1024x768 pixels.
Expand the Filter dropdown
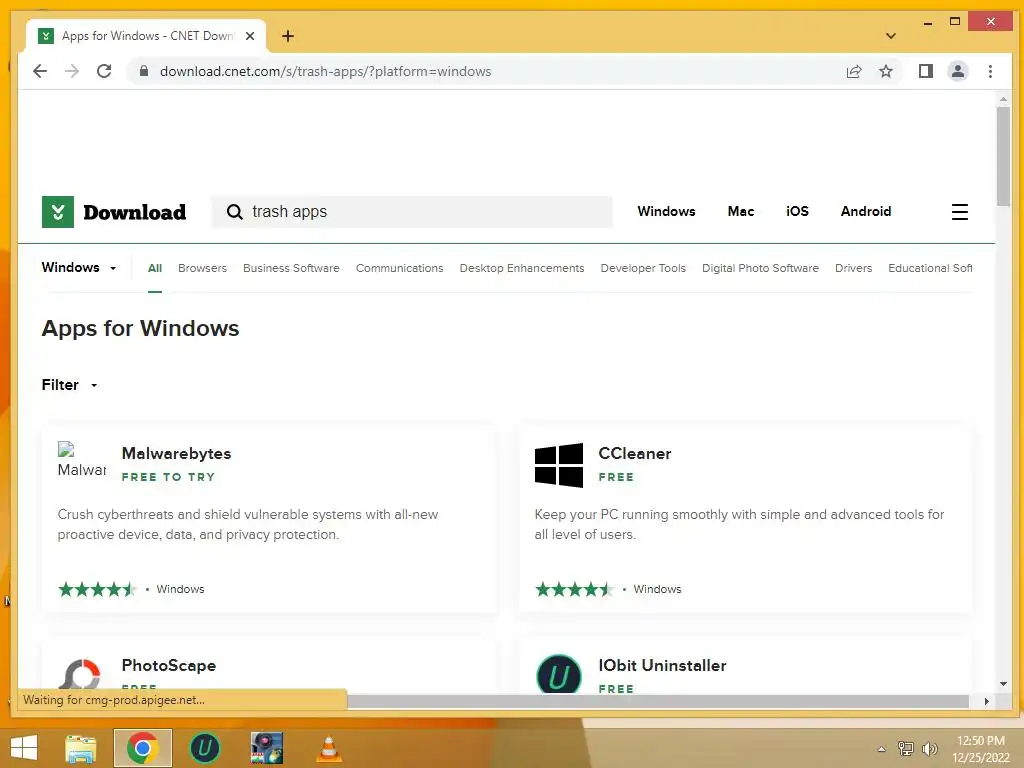coord(69,385)
